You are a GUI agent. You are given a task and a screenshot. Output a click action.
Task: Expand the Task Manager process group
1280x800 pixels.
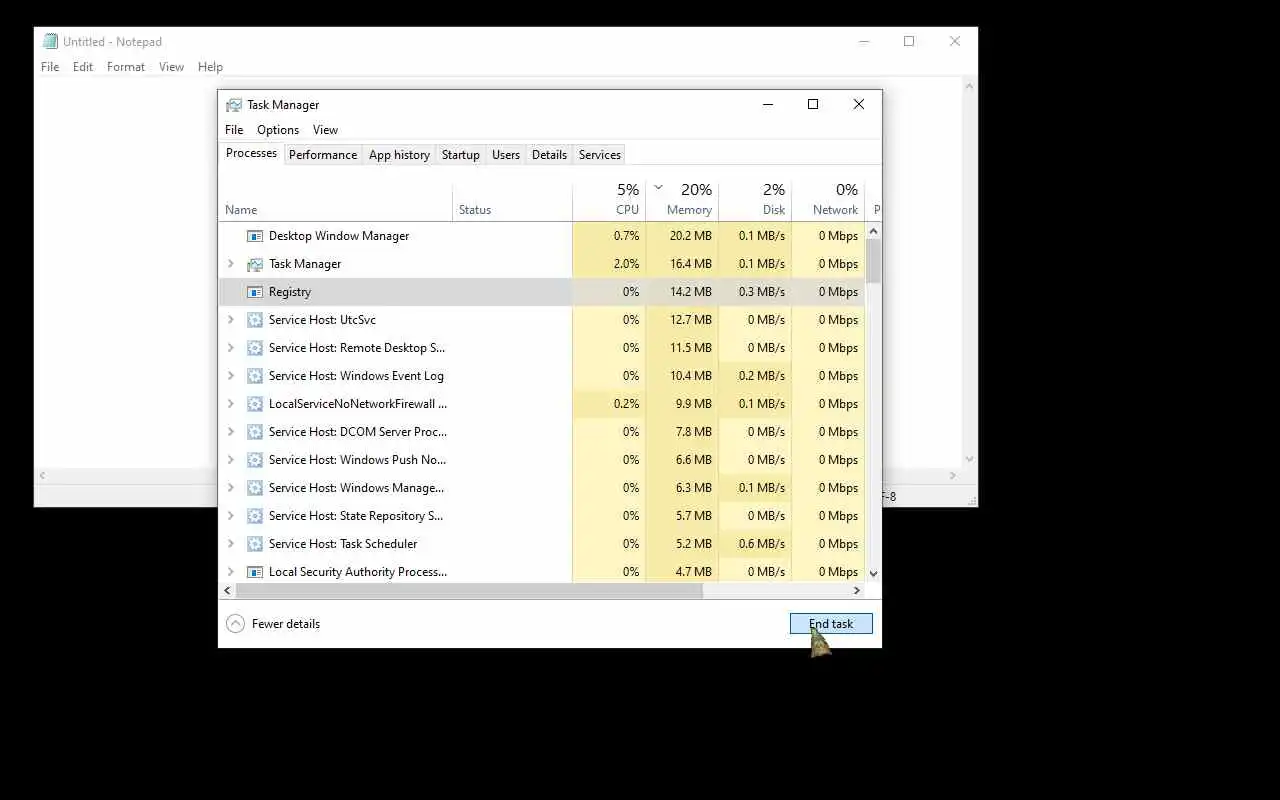pyautogui.click(x=231, y=264)
